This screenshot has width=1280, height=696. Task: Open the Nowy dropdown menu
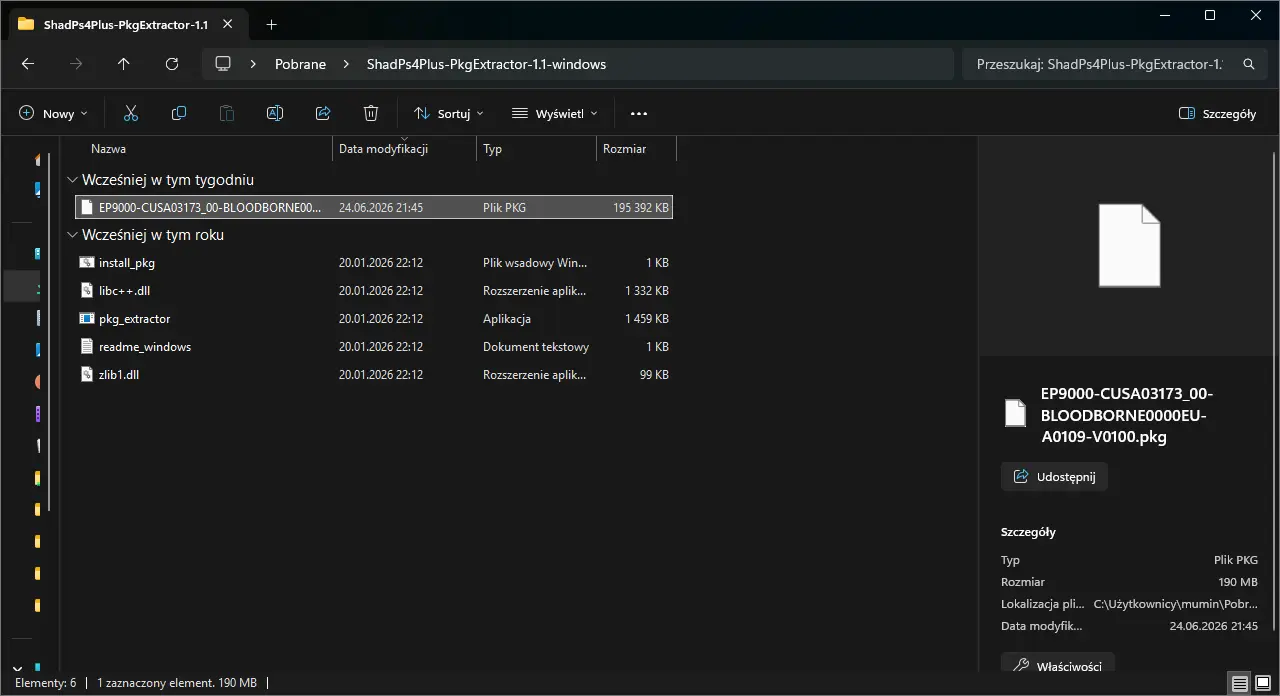click(x=54, y=114)
